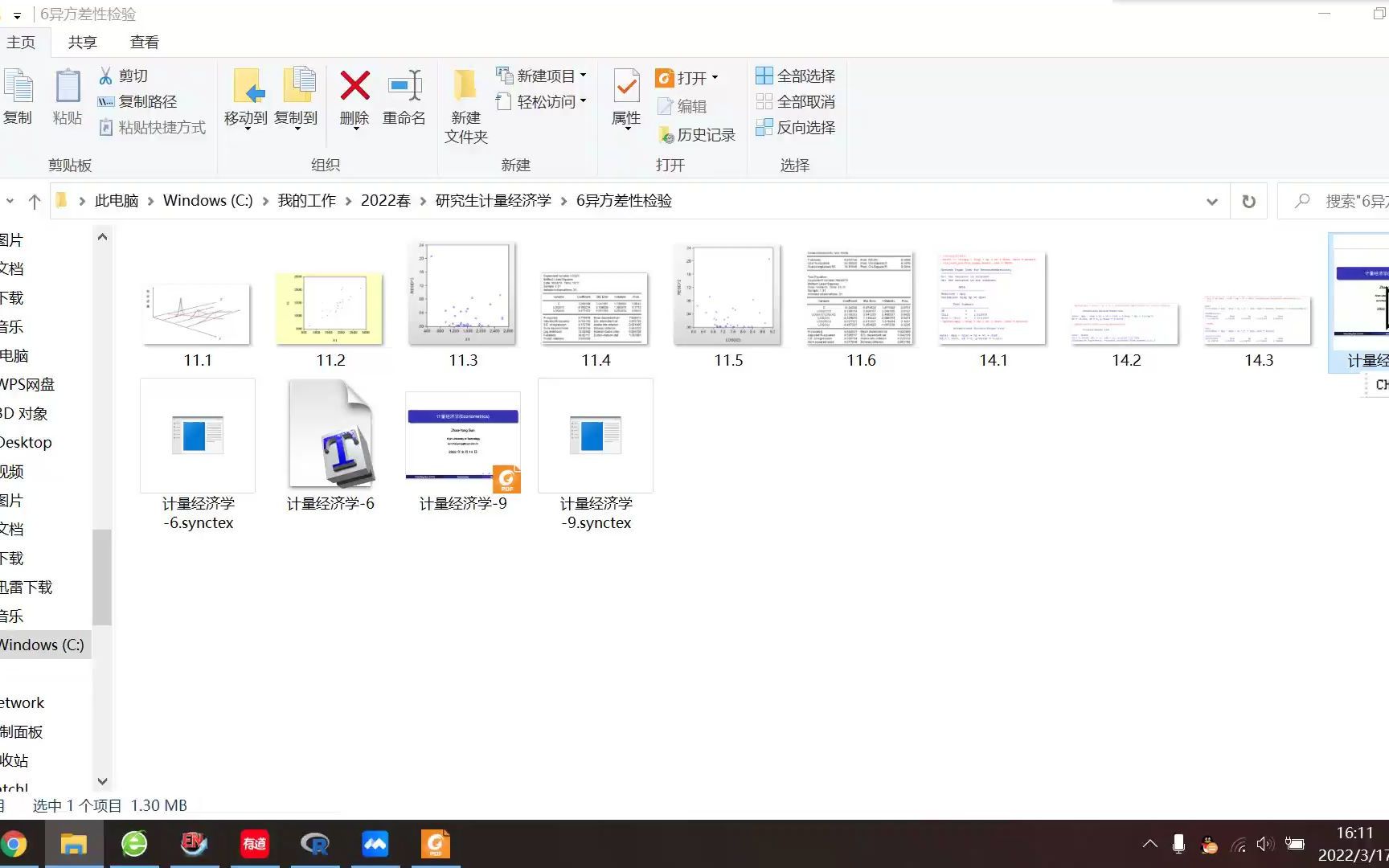
Task: Select the 计量经济学-6.synctex file
Action: pyautogui.click(x=198, y=454)
